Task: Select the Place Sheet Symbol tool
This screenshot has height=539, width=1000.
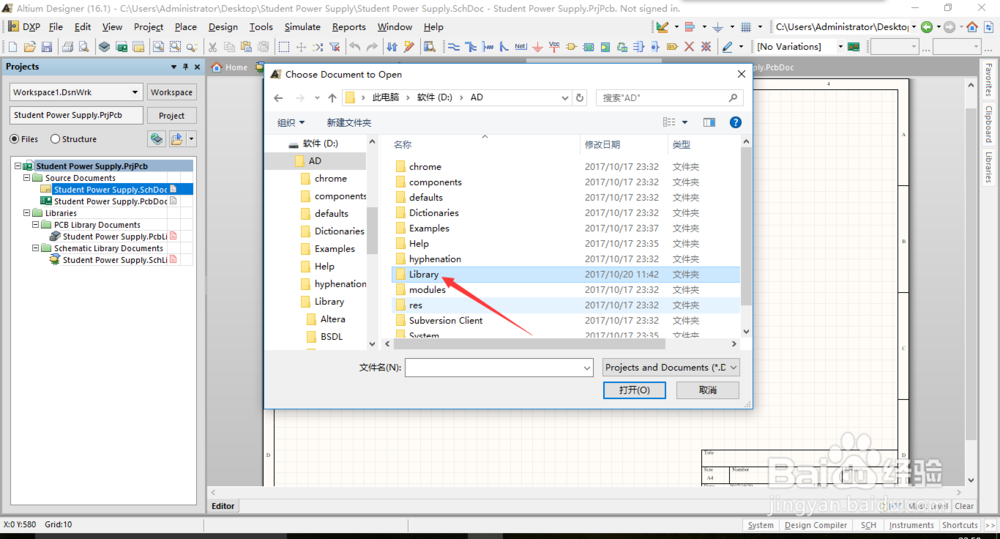Action: (x=588, y=47)
